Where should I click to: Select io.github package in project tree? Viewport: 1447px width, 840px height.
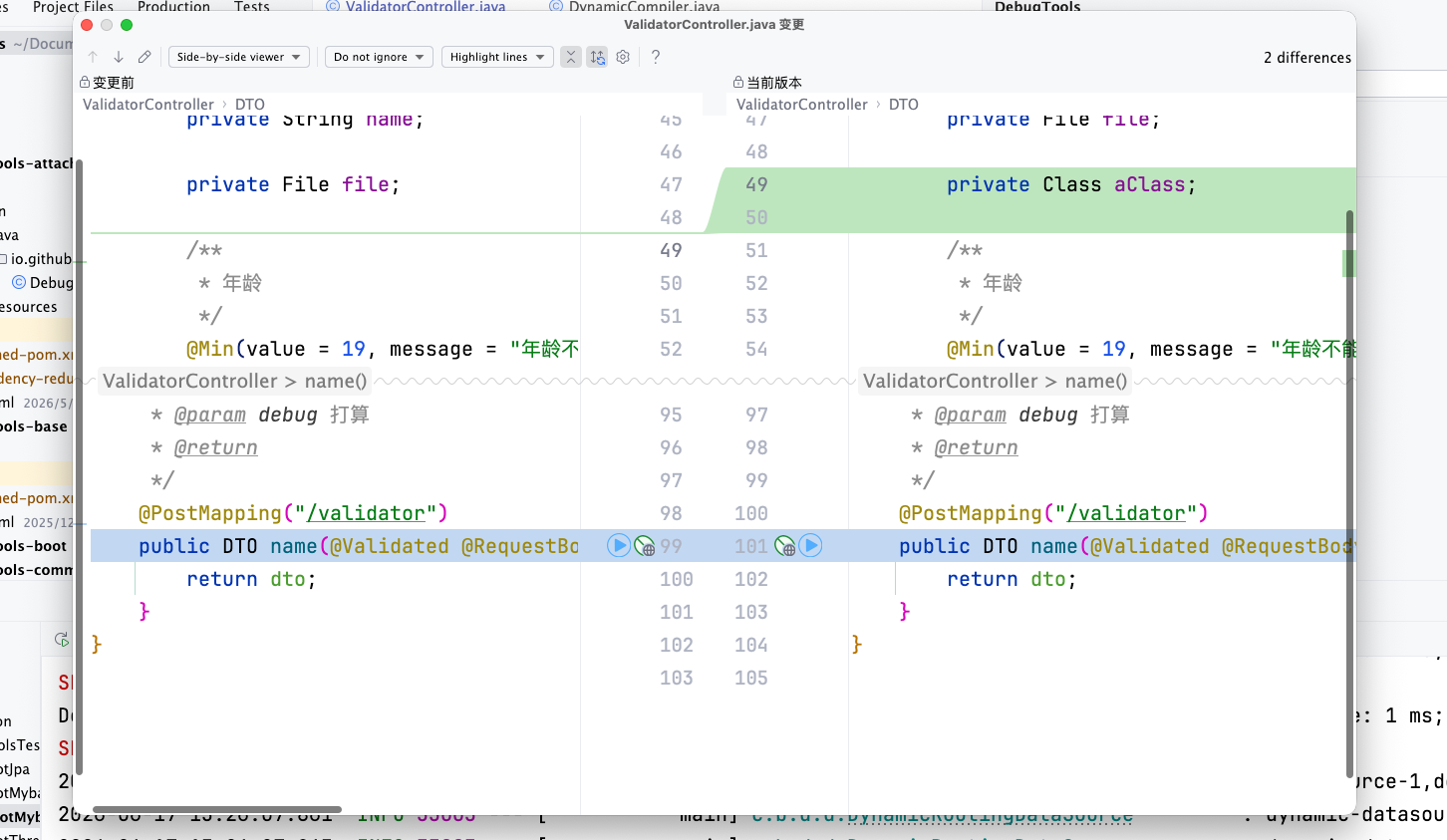pos(41,259)
